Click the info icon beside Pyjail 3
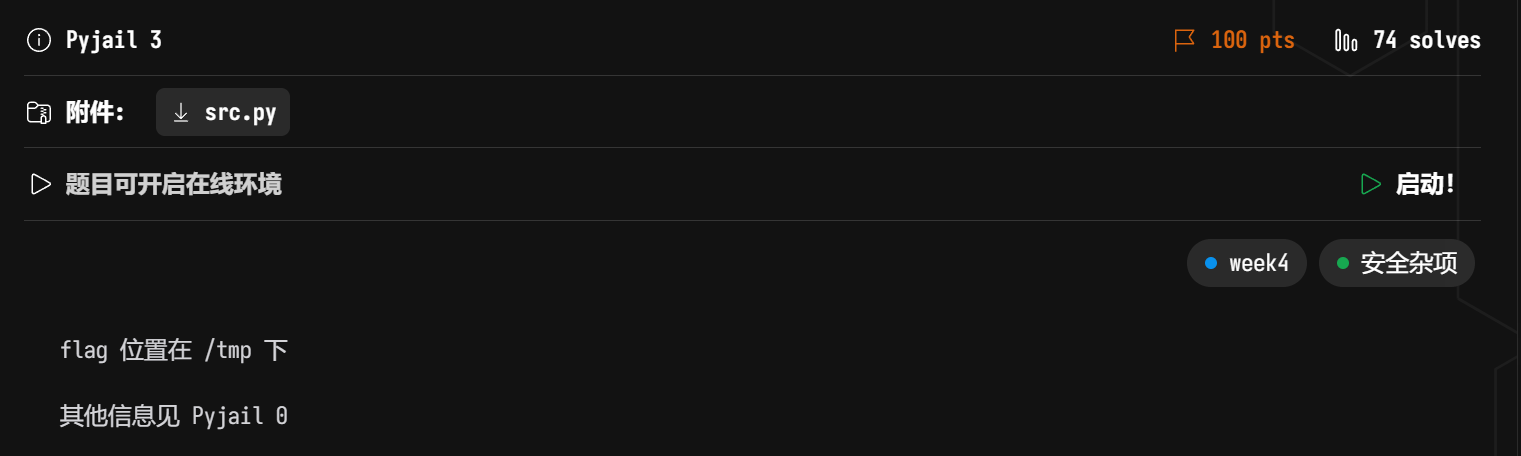Viewport: 1521px width, 456px height. pos(39,40)
